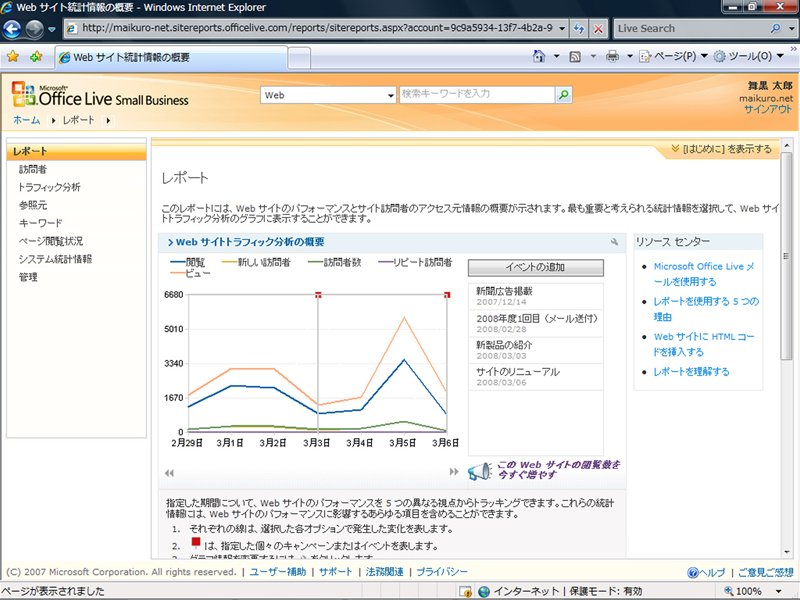800x600 pixels.
Task: Open the Live Search provider dropdown arrow
Action: tap(791, 29)
